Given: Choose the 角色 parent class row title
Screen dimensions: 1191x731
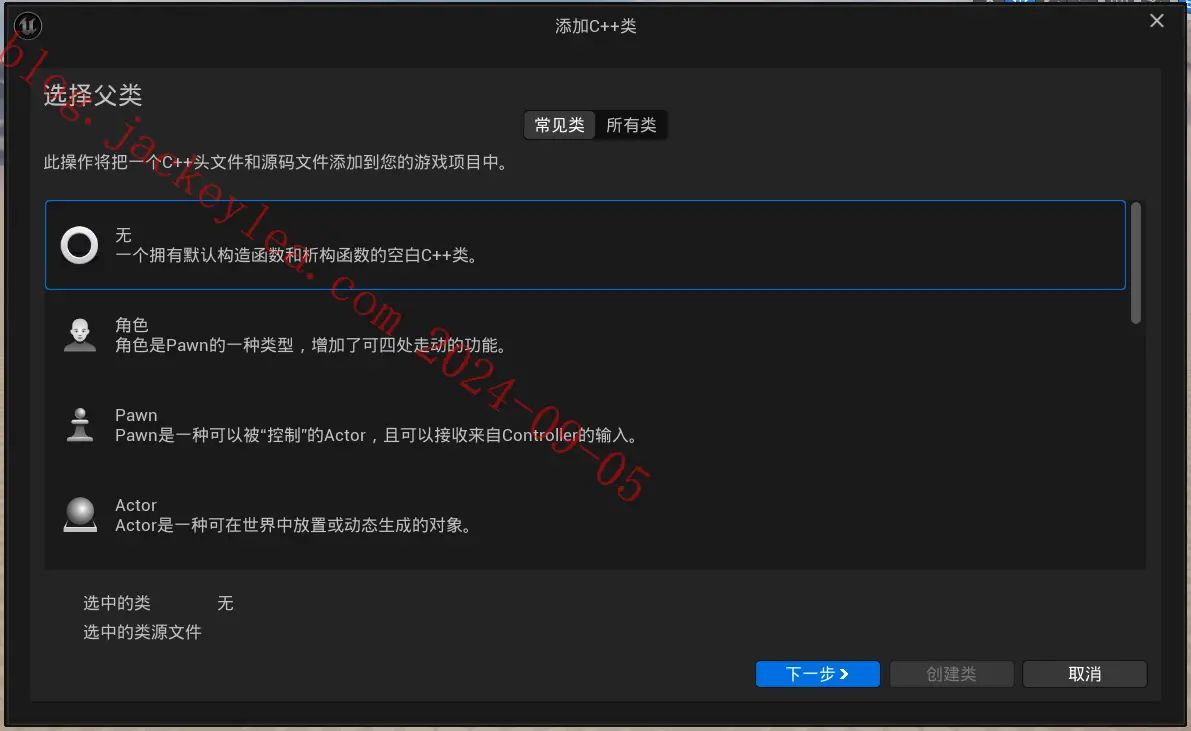Looking at the screenshot, I should pyautogui.click(x=131, y=325).
